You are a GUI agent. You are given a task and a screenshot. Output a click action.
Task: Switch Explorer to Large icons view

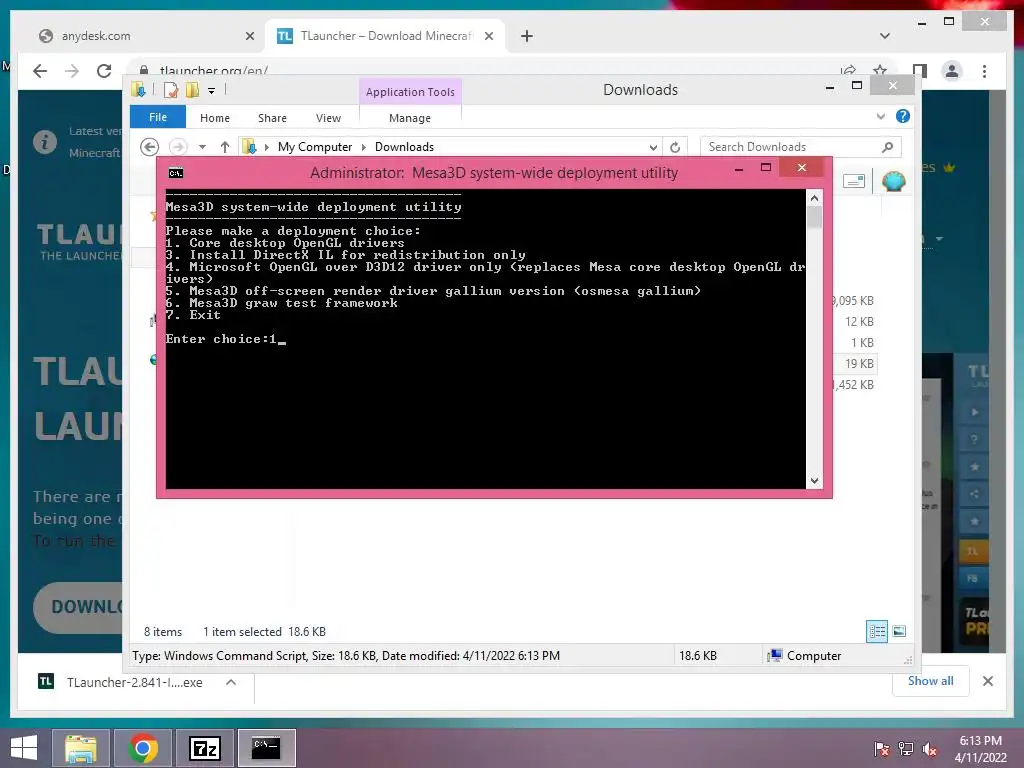click(x=899, y=631)
